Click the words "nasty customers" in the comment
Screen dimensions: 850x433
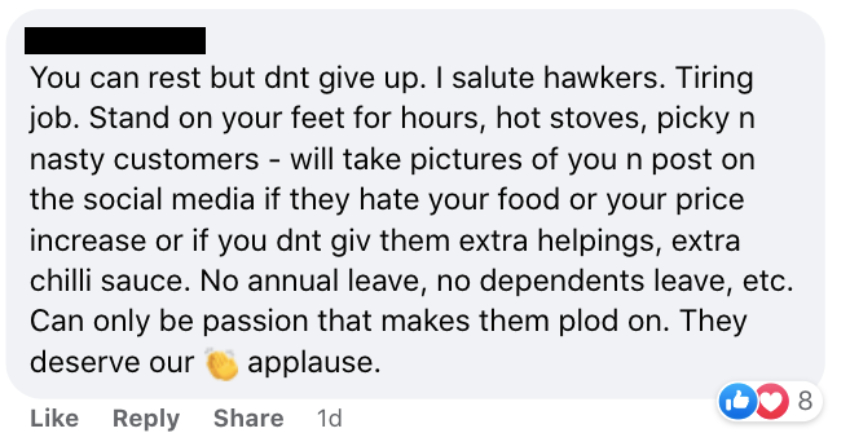point(144,159)
